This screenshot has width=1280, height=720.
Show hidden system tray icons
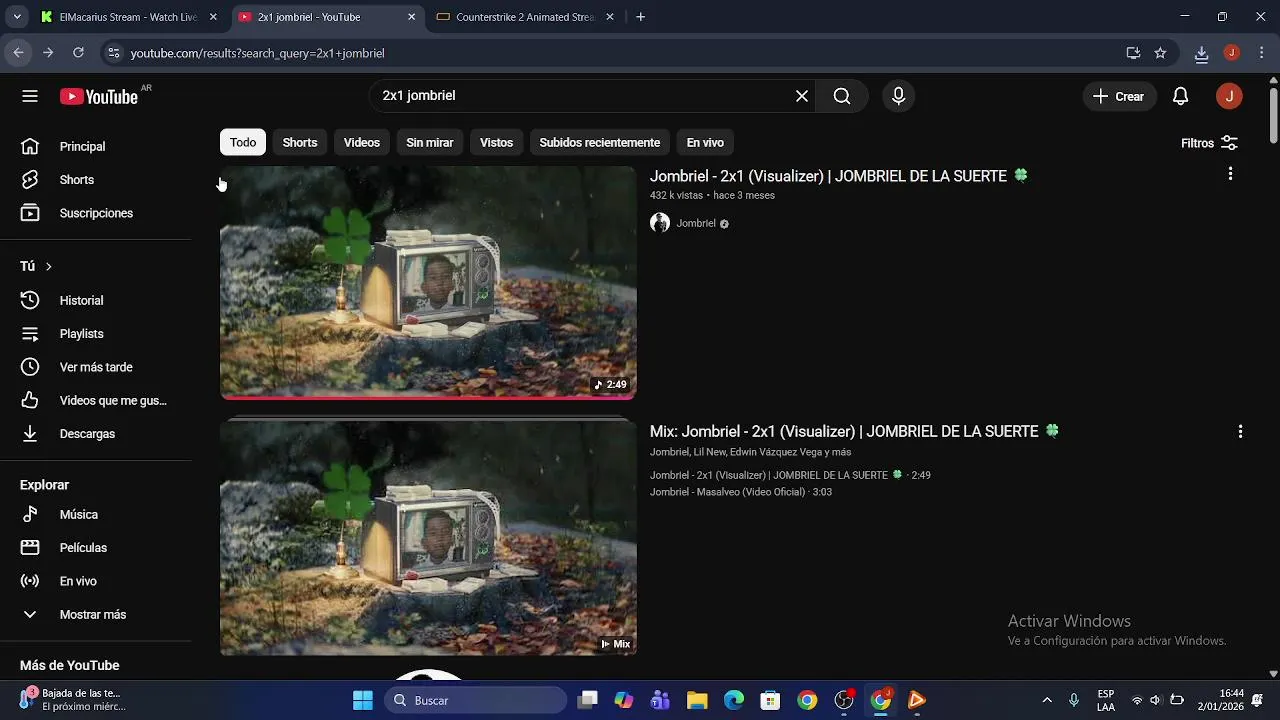tap(1047, 700)
